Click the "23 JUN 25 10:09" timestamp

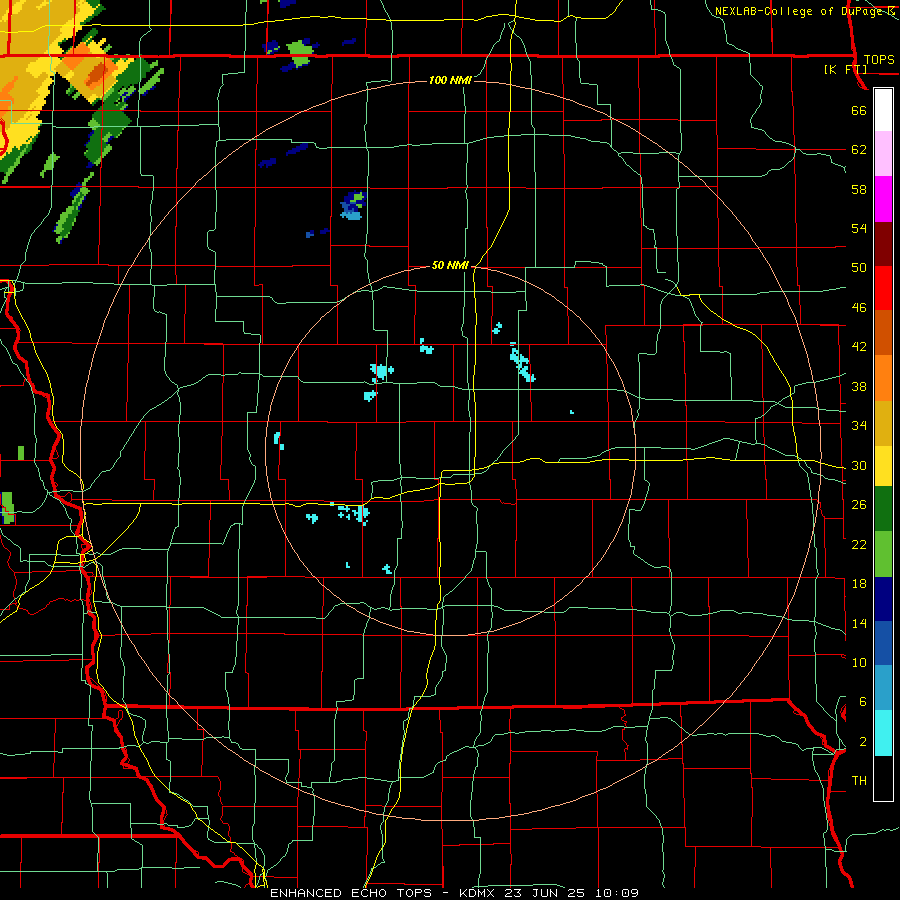(x=571, y=893)
